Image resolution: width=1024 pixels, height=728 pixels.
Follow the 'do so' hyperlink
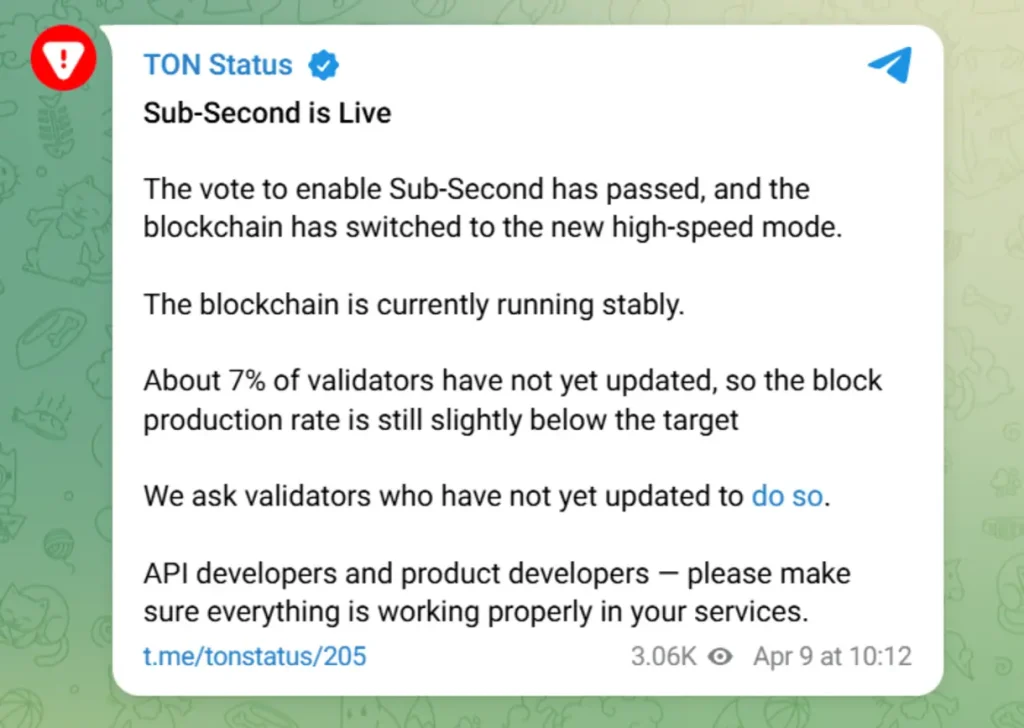point(786,496)
